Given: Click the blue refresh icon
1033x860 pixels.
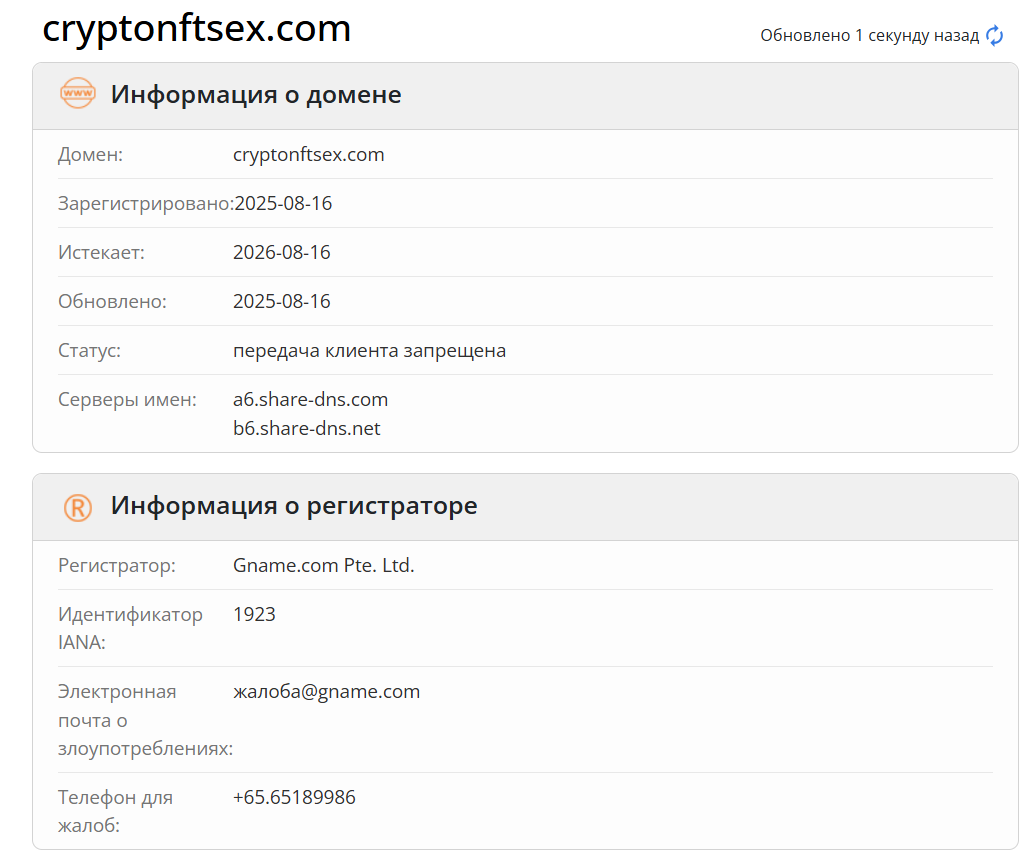Looking at the screenshot, I should [x=994, y=36].
